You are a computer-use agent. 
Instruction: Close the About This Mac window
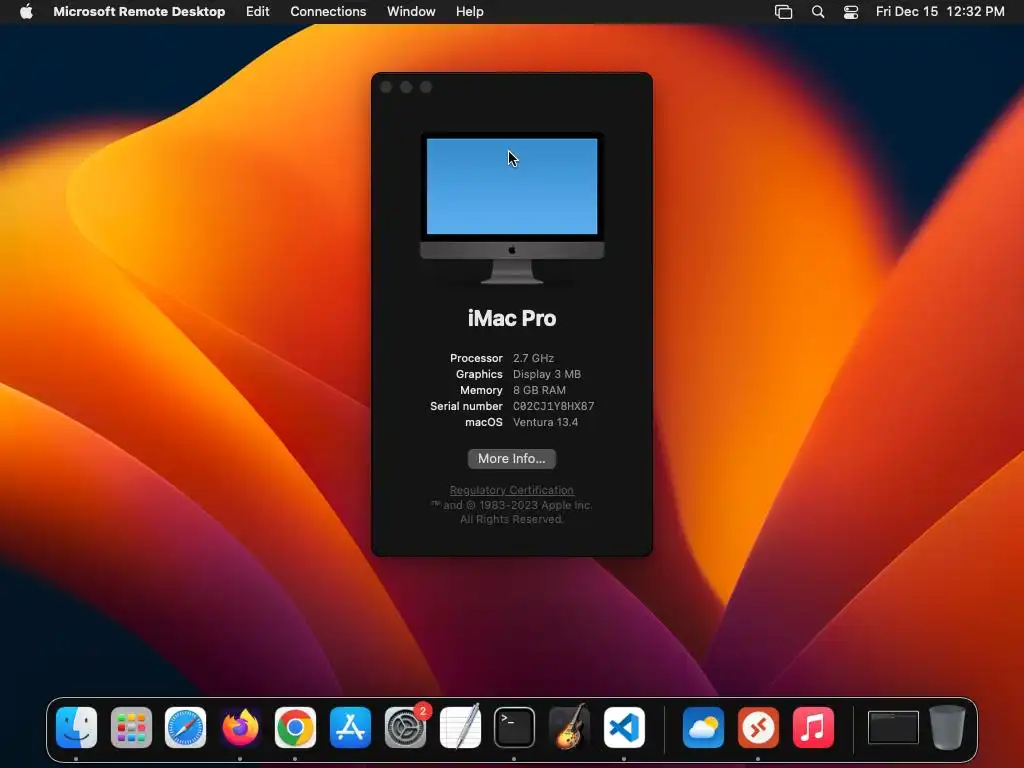click(x=386, y=87)
